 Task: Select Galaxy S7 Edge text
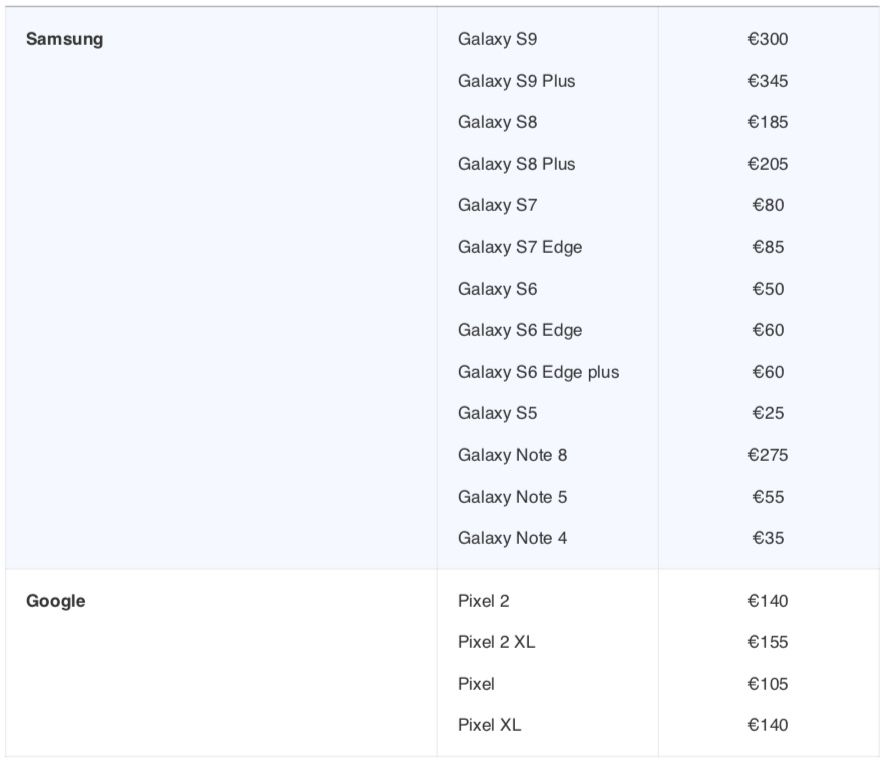[520, 247]
